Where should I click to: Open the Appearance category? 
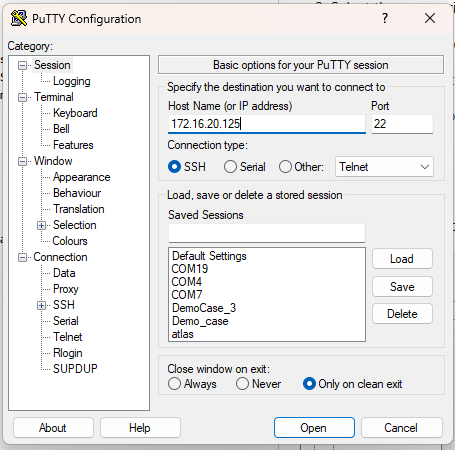(81, 177)
